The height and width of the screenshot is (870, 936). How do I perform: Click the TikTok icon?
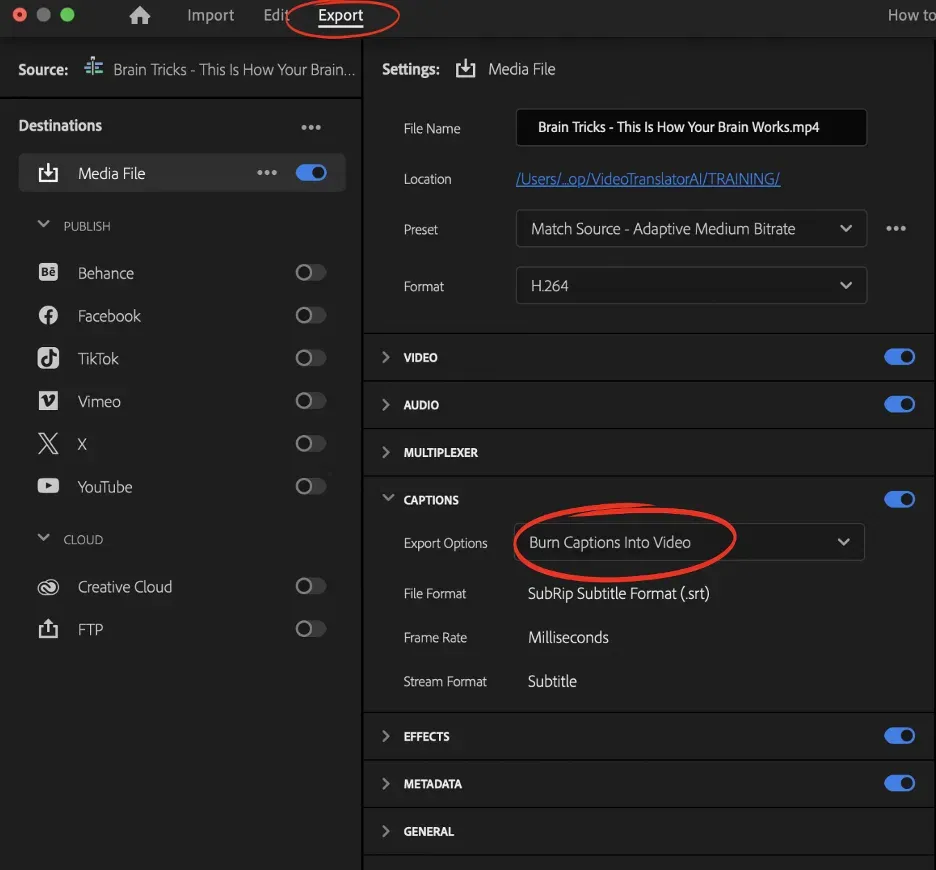point(48,358)
